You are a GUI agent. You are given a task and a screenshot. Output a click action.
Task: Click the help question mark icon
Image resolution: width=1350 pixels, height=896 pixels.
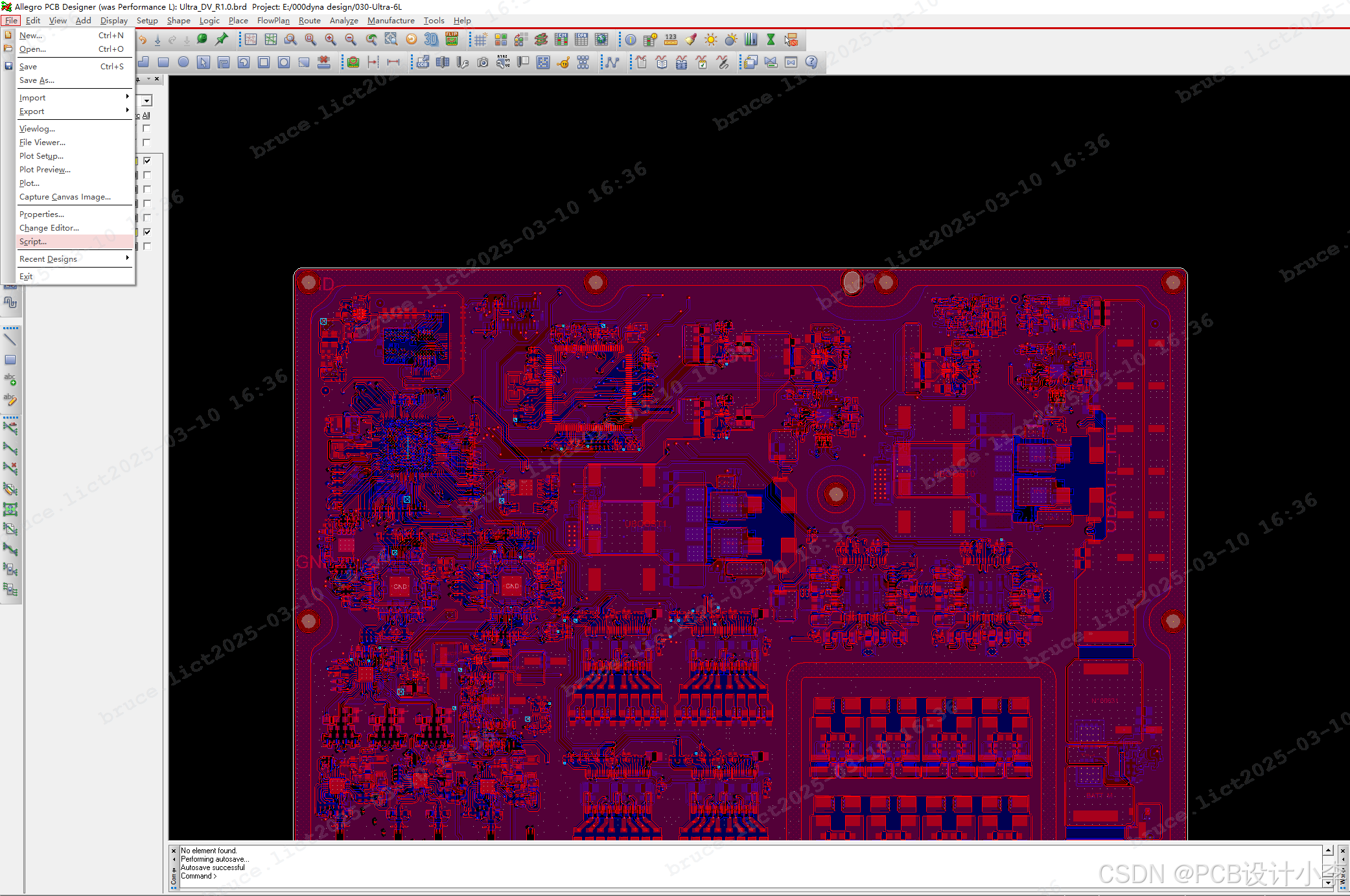point(811,62)
